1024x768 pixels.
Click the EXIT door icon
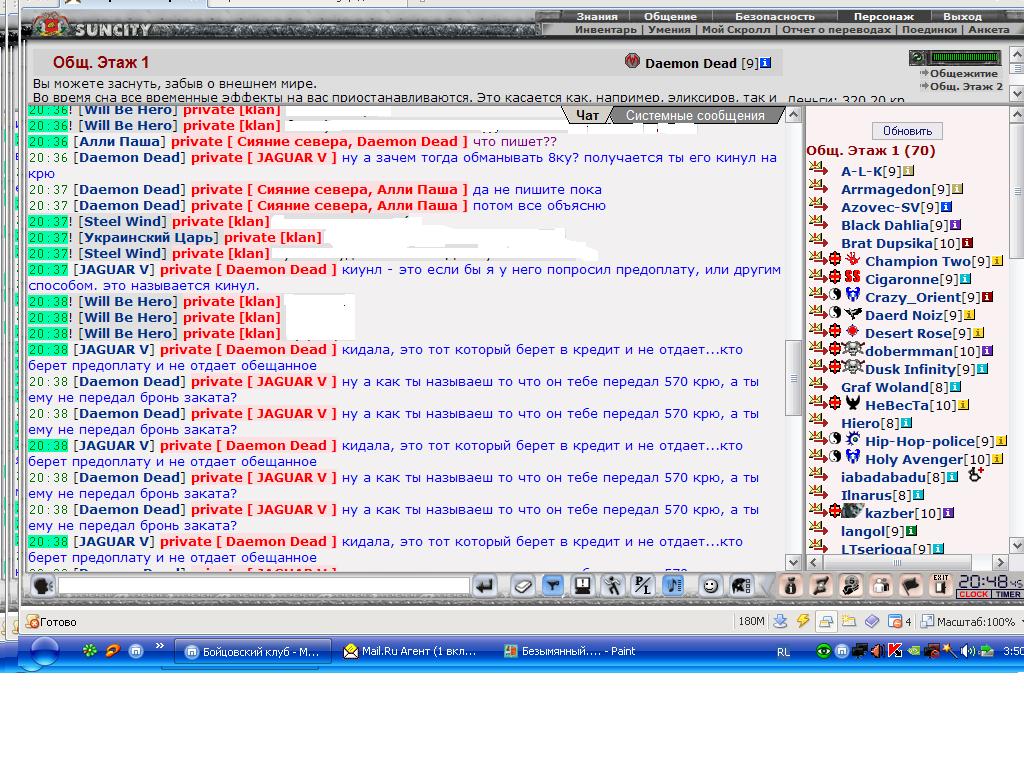[941, 585]
